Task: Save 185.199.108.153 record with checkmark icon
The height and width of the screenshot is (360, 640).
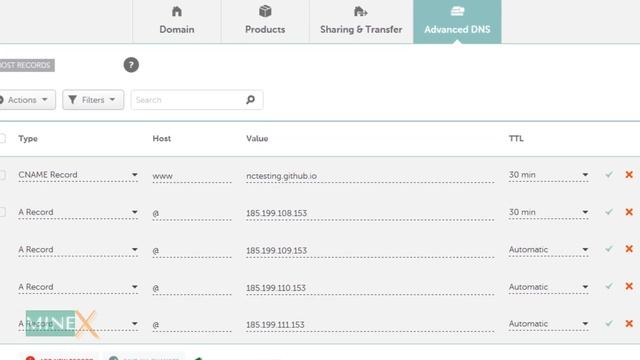Action: tap(609, 212)
